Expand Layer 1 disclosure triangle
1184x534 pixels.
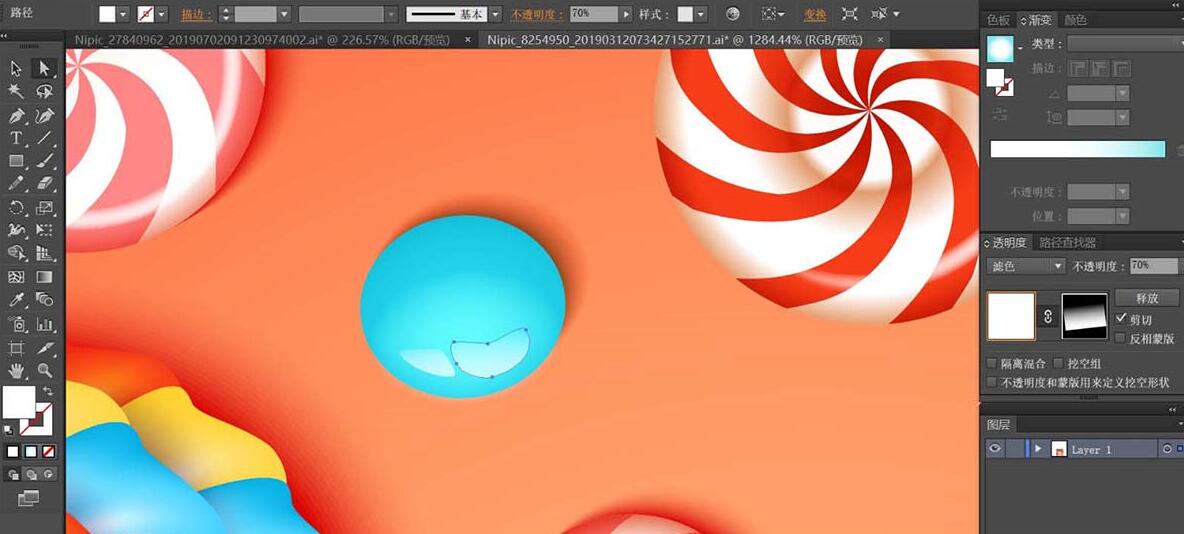point(1038,449)
